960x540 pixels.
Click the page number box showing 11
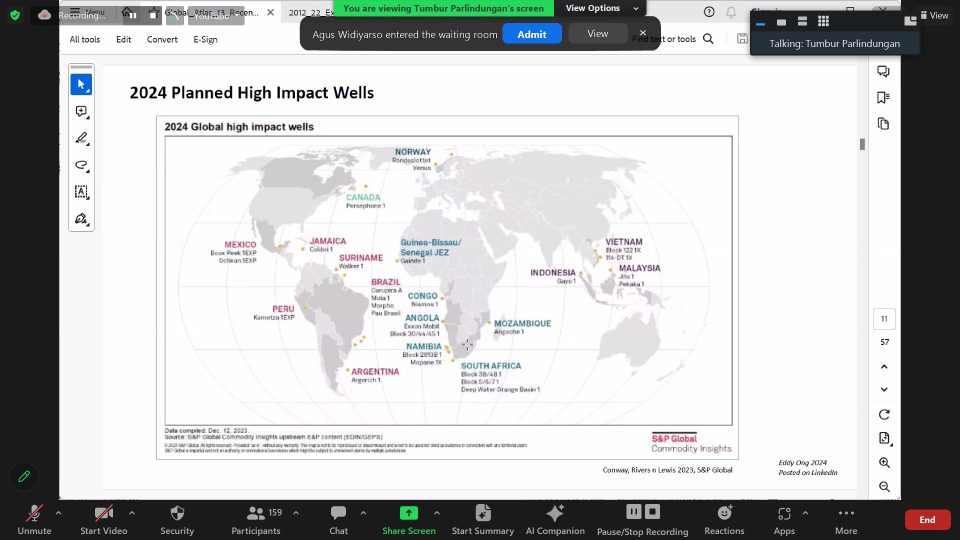[x=884, y=320]
